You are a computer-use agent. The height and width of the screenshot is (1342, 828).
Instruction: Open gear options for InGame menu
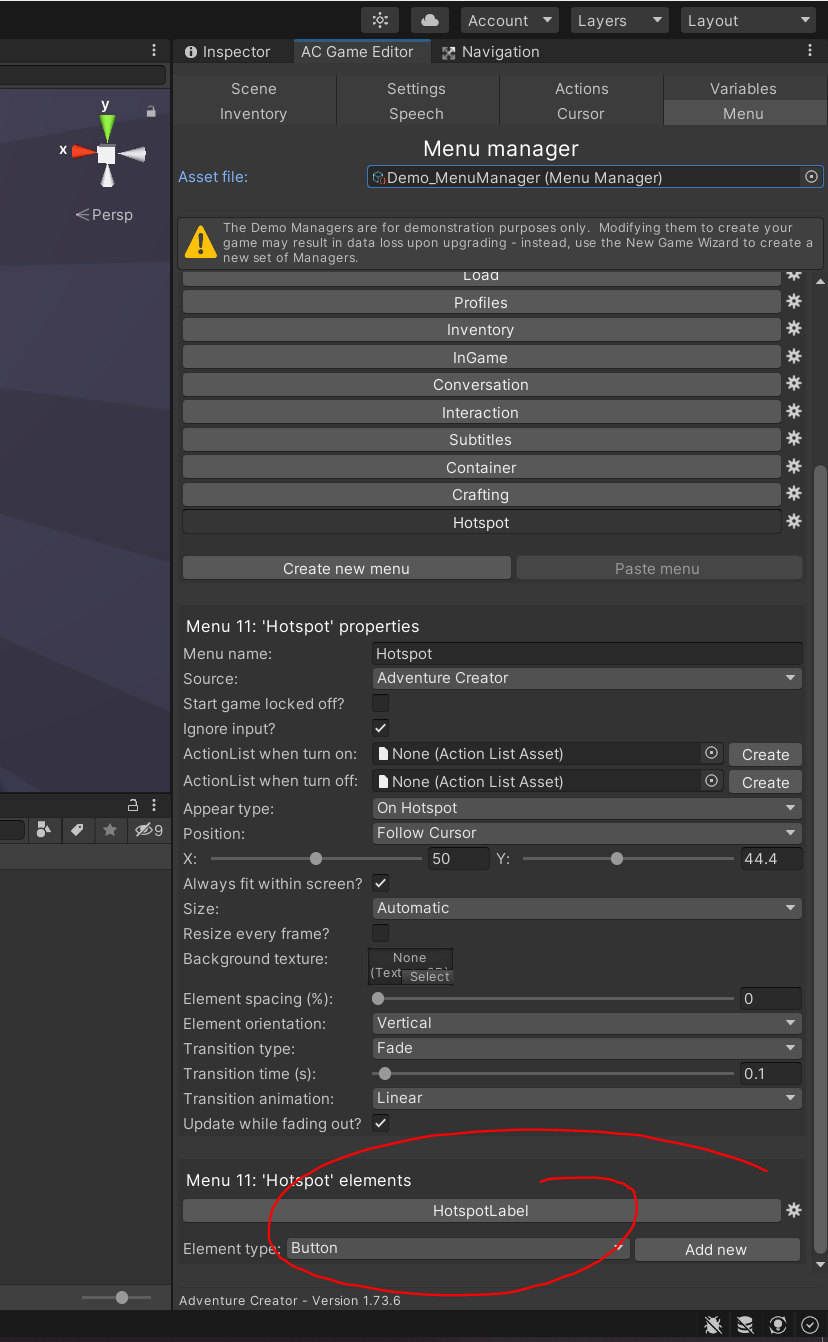(794, 356)
